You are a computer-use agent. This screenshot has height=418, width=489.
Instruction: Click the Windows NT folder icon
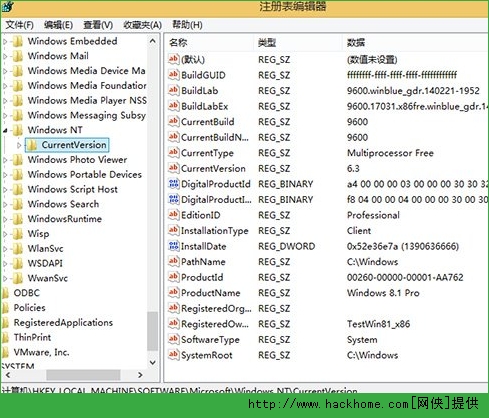(x=18, y=130)
